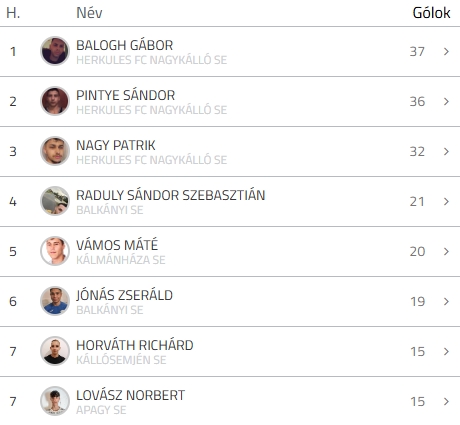Expand the chevron next to 37 goals

click(x=446, y=51)
